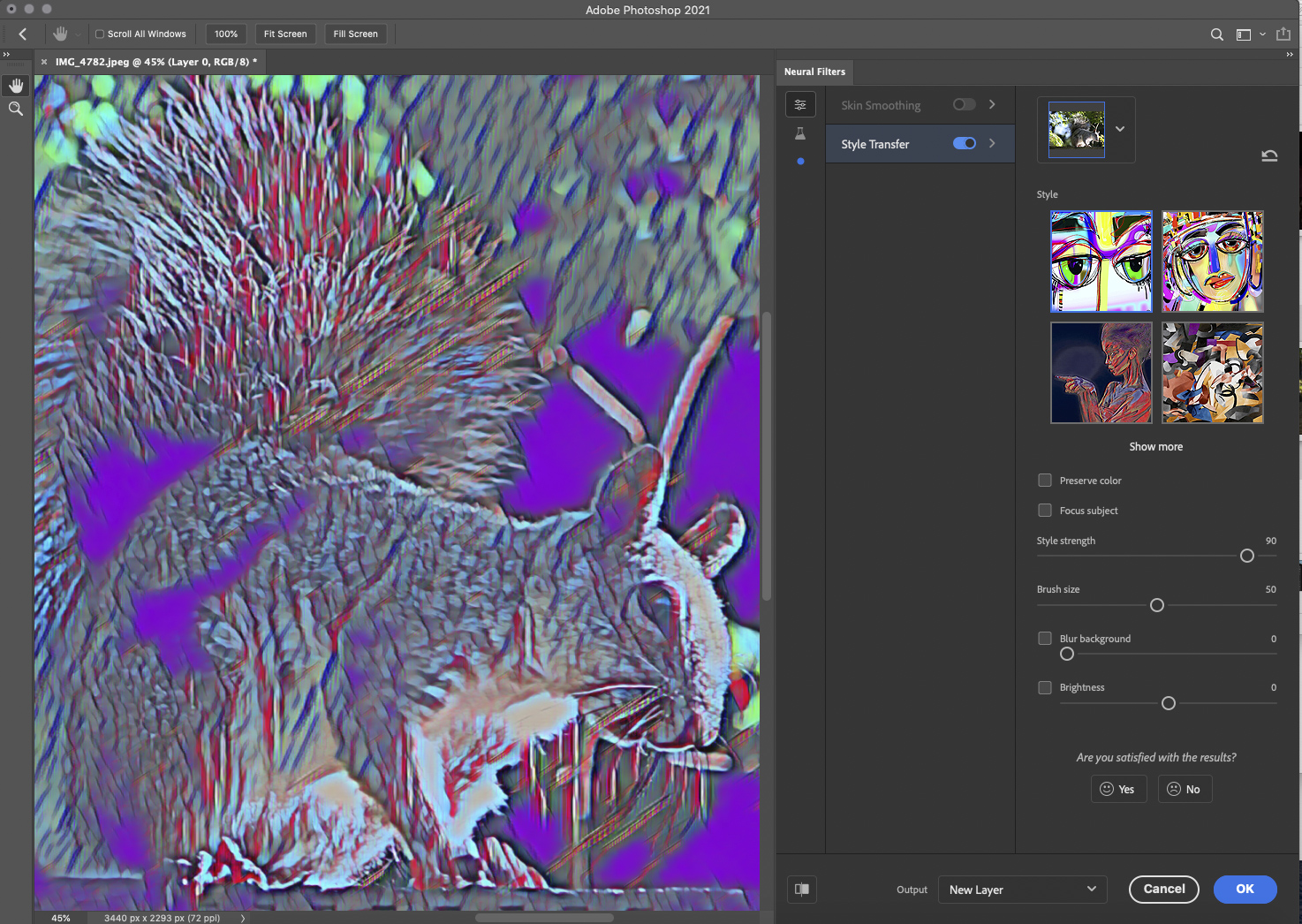The image size is (1302, 924).
Task: Enable the Skin Smoothing toggle
Action: click(964, 104)
